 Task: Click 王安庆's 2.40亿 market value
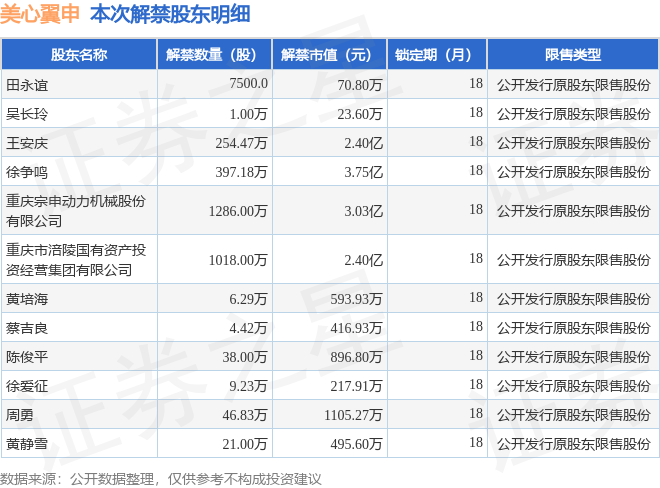[x=364, y=143]
